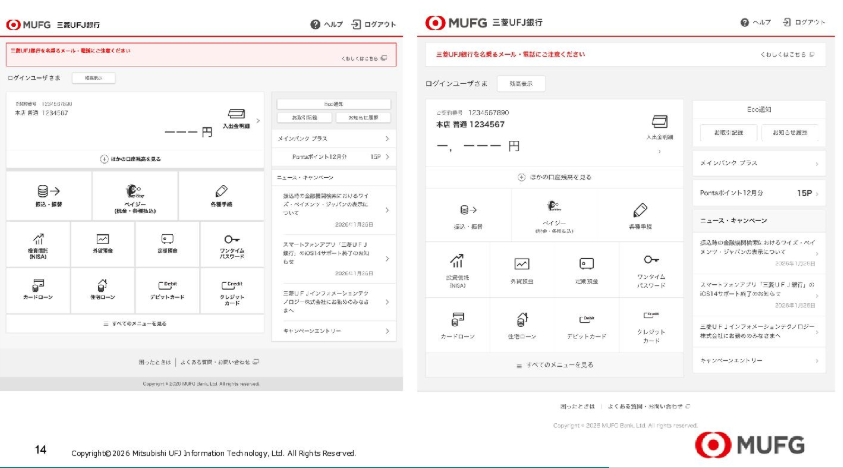The image size is (843, 468).
Task: Open 入出金明細 passbook icon in right screenshot
Action: [x=660, y=121]
